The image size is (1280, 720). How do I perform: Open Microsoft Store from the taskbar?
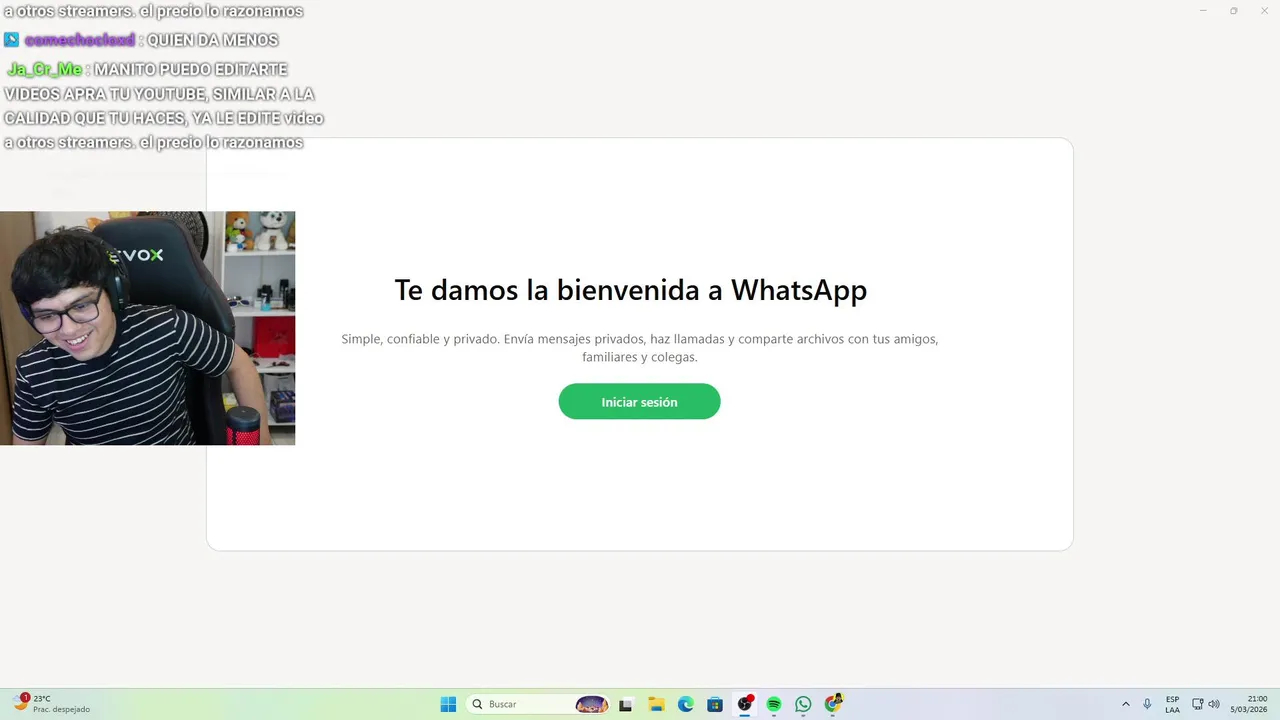coord(715,704)
